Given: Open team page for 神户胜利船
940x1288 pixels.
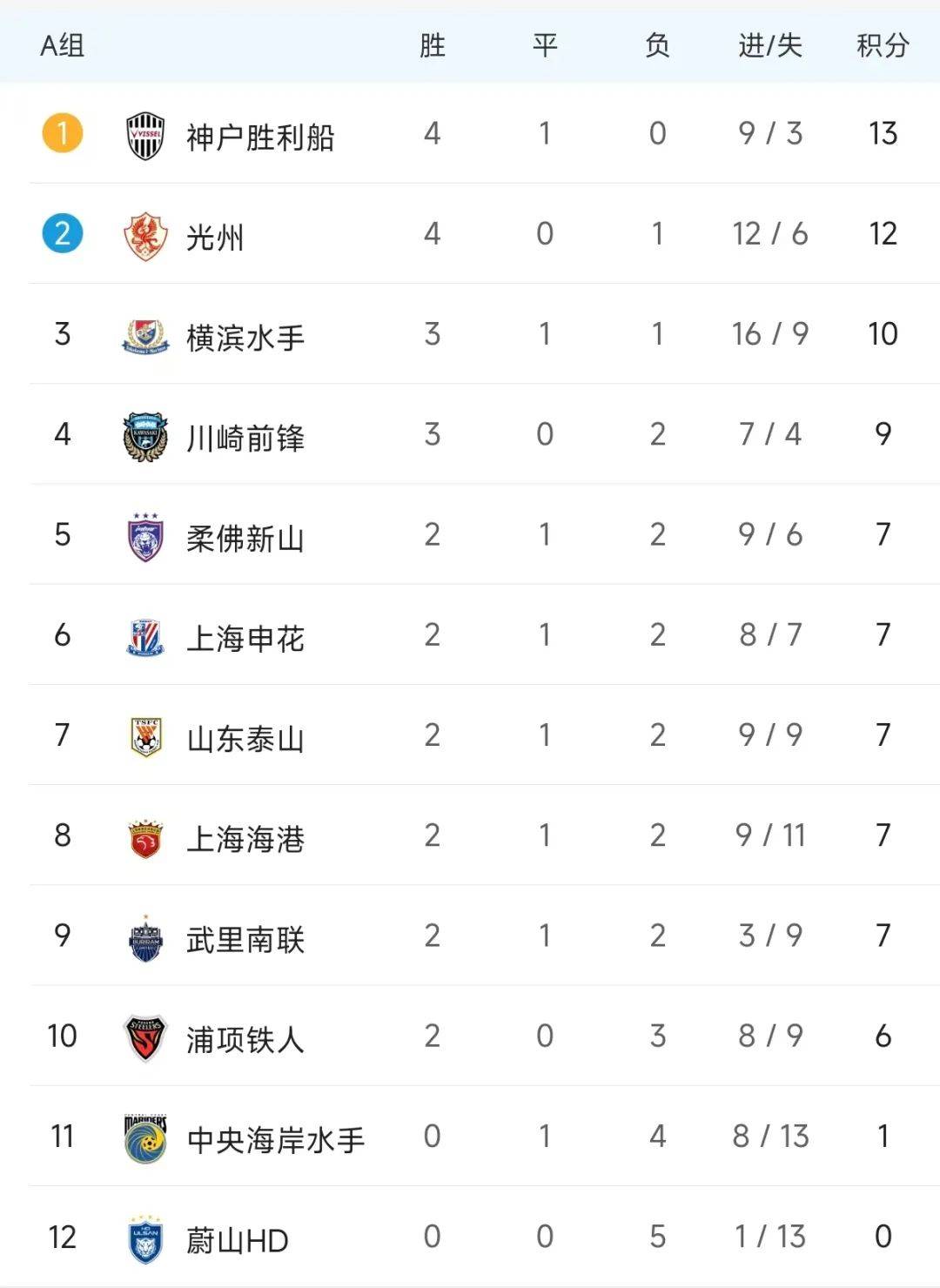Looking at the screenshot, I should pos(260,137).
